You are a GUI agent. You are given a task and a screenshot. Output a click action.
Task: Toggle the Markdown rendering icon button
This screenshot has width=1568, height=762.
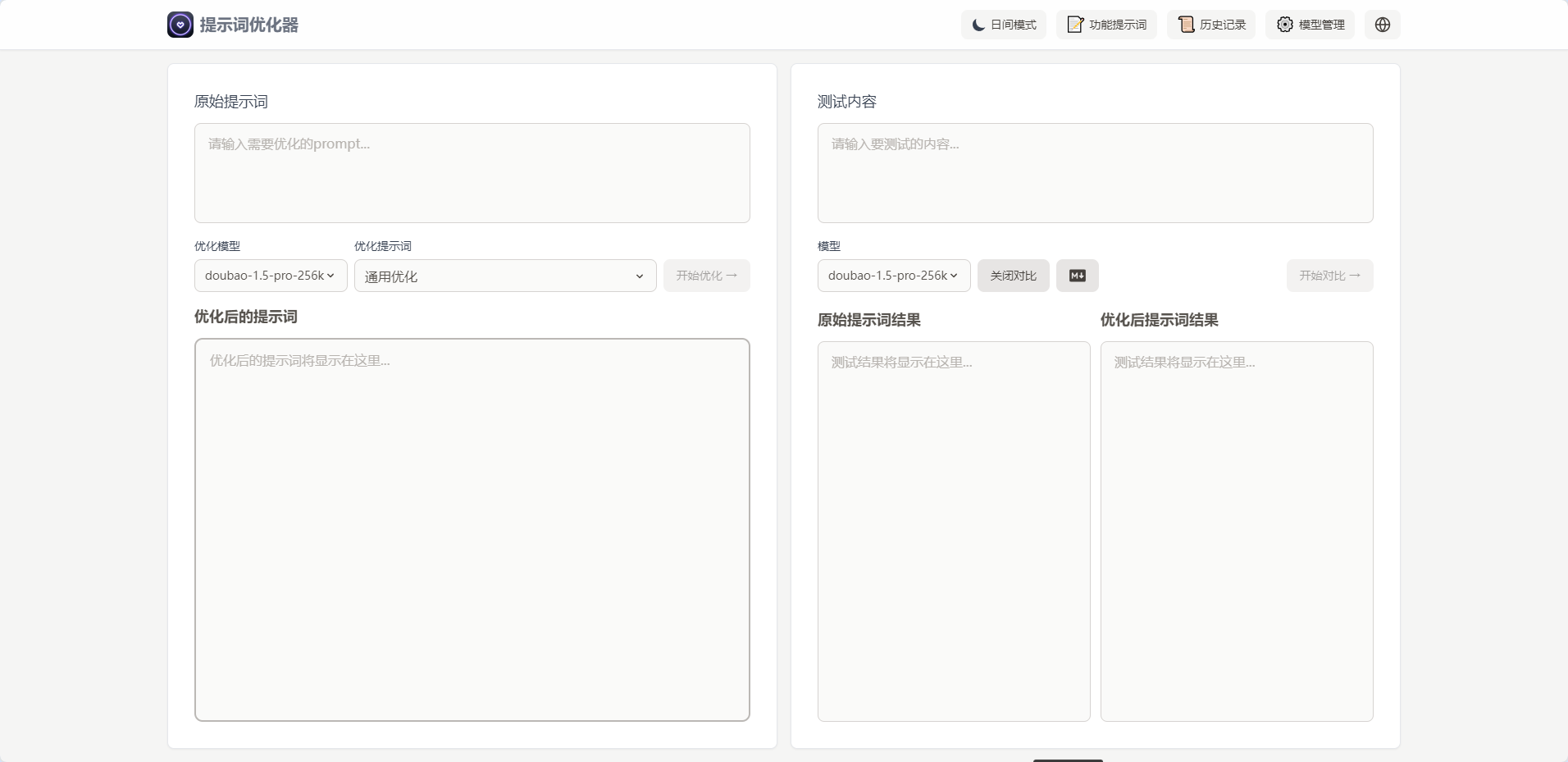[1078, 276]
